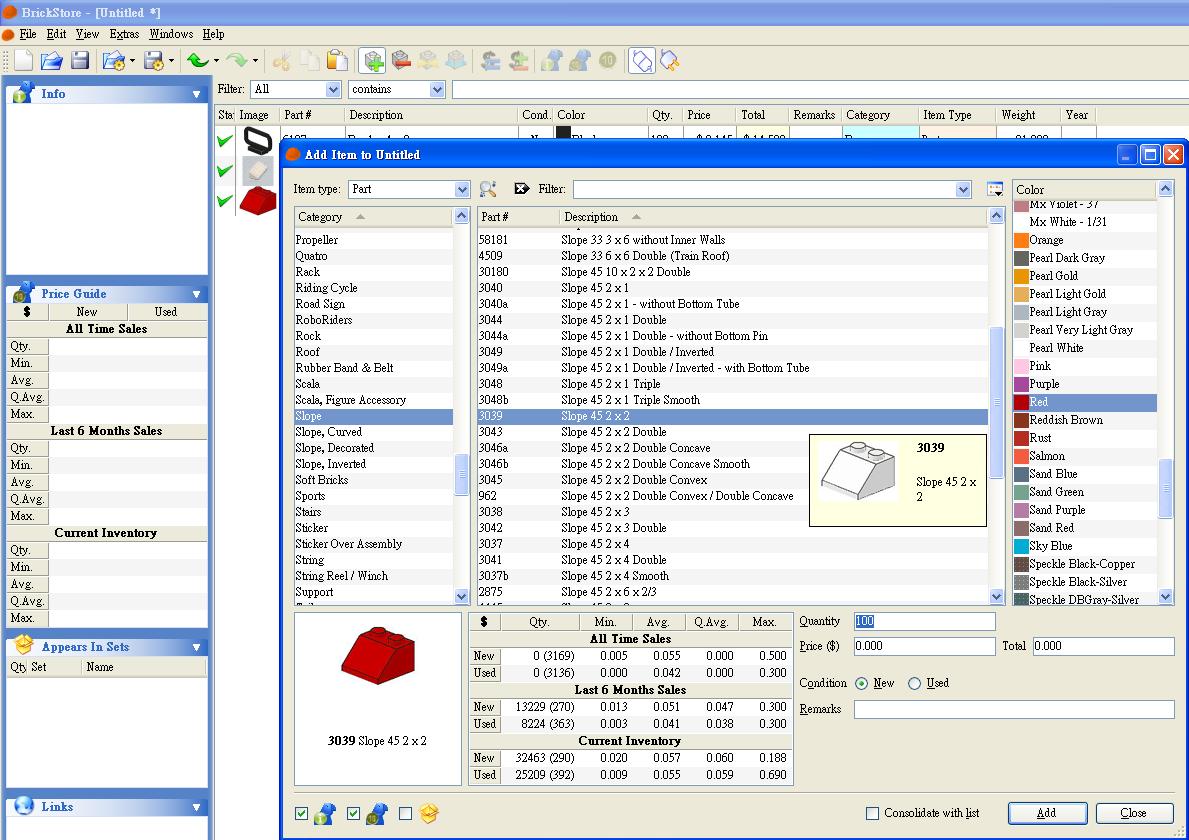Click the Export toolbar icon
Screen dimensions: 1189x840
(x=154, y=61)
